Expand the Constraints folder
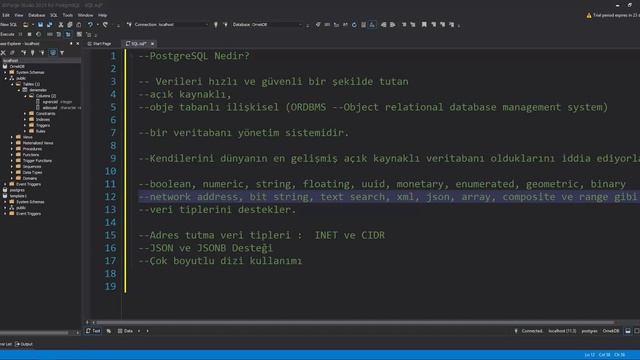The width and height of the screenshot is (640, 360). click(x=25, y=113)
